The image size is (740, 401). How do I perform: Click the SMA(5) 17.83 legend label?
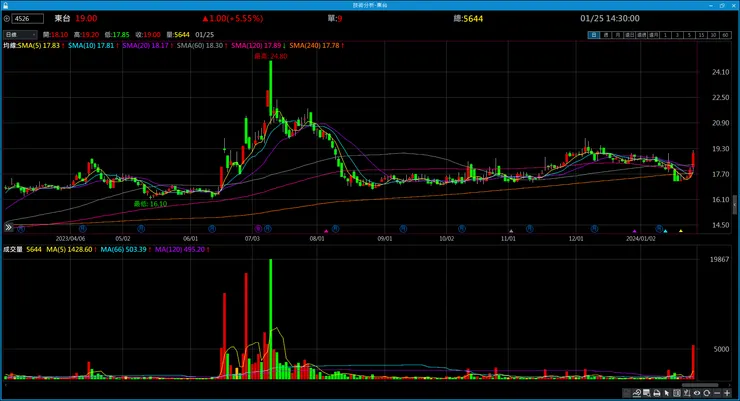(x=39, y=45)
